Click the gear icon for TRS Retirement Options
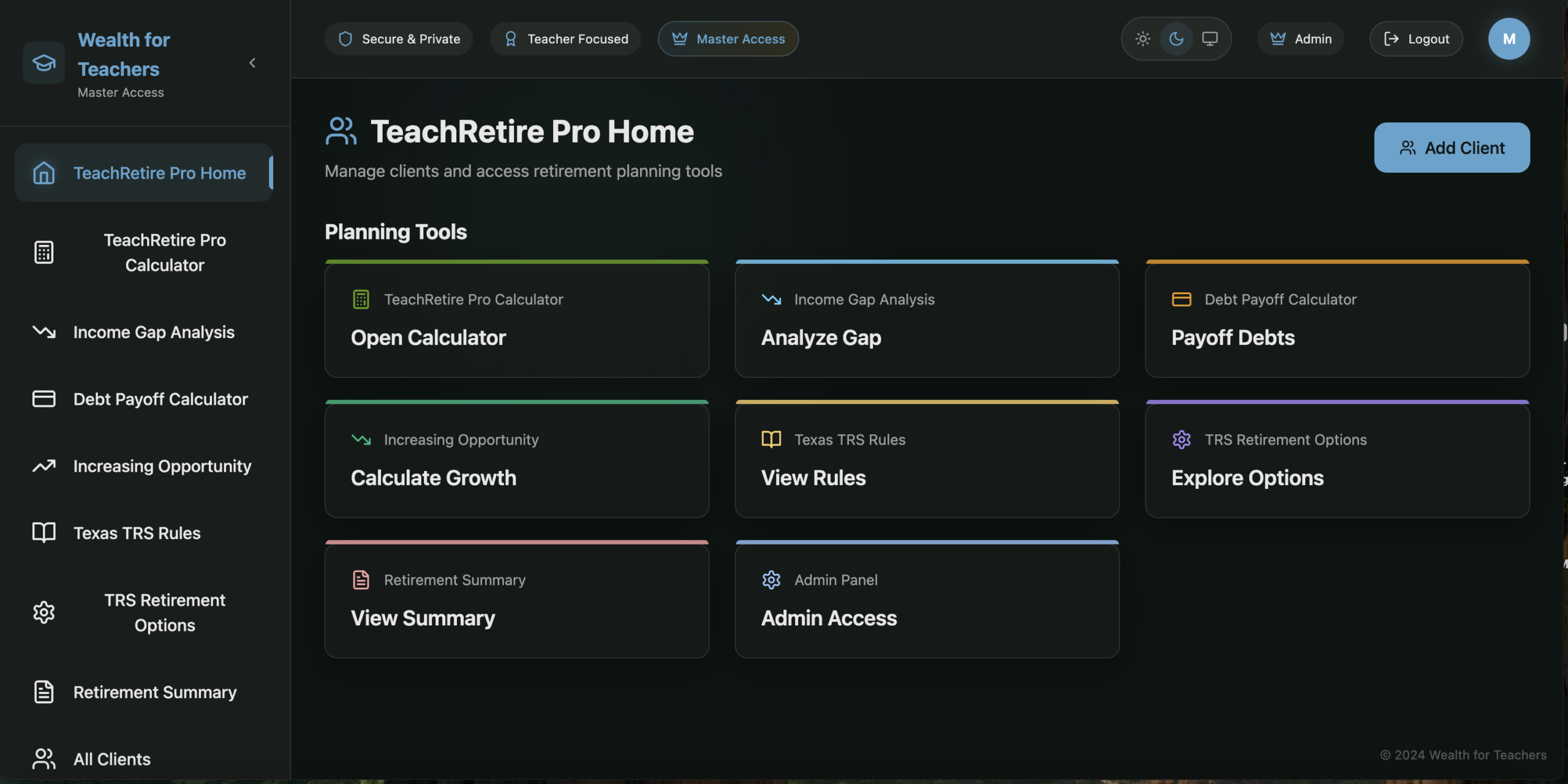 (43, 612)
